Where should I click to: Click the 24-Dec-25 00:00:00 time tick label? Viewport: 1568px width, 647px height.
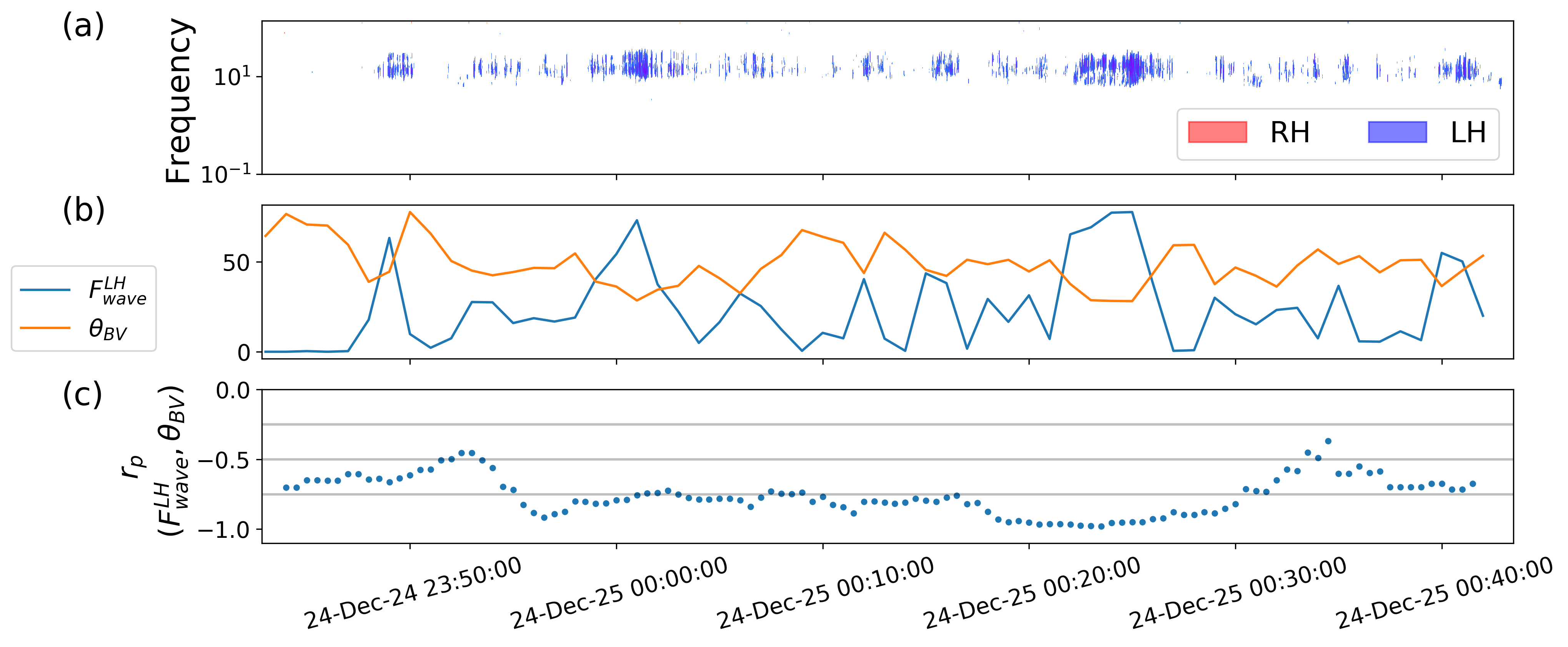pyautogui.click(x=619, y=593)
